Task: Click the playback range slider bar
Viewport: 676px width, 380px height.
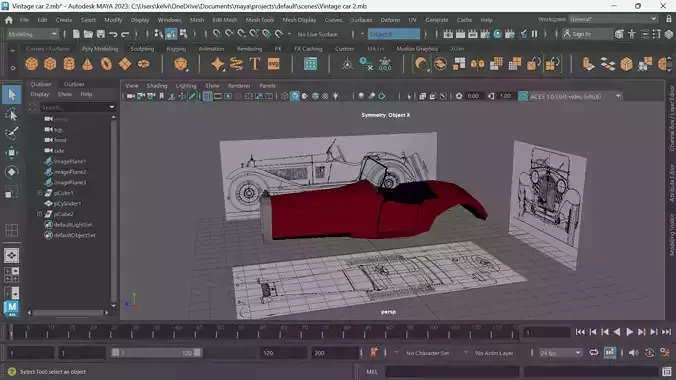Action: pos(156,353)
